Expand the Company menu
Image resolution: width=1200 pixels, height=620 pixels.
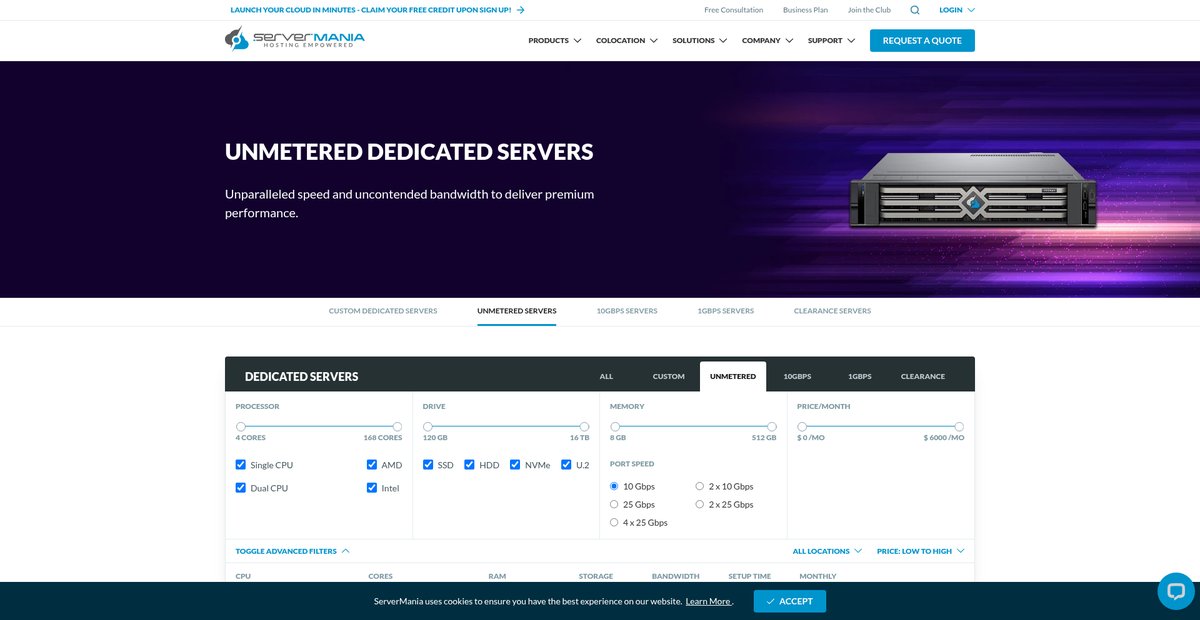tap(768, 41)
